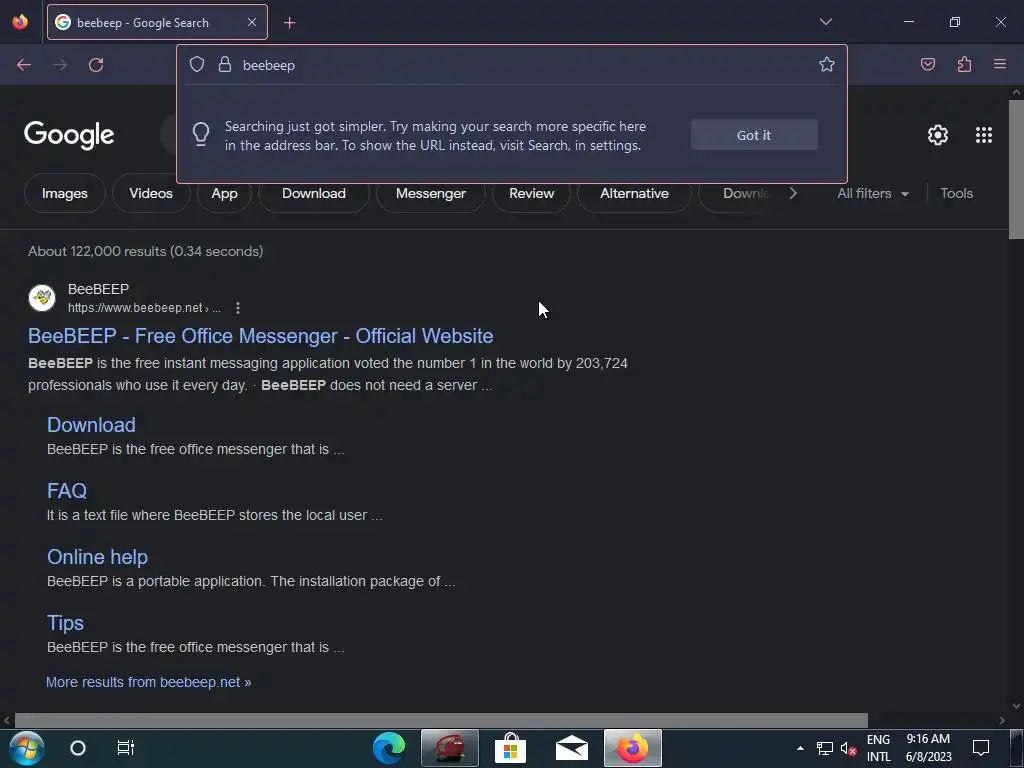The image size is (1024, 768).
Task: Filter results by Images
Action: coord(65,193)
